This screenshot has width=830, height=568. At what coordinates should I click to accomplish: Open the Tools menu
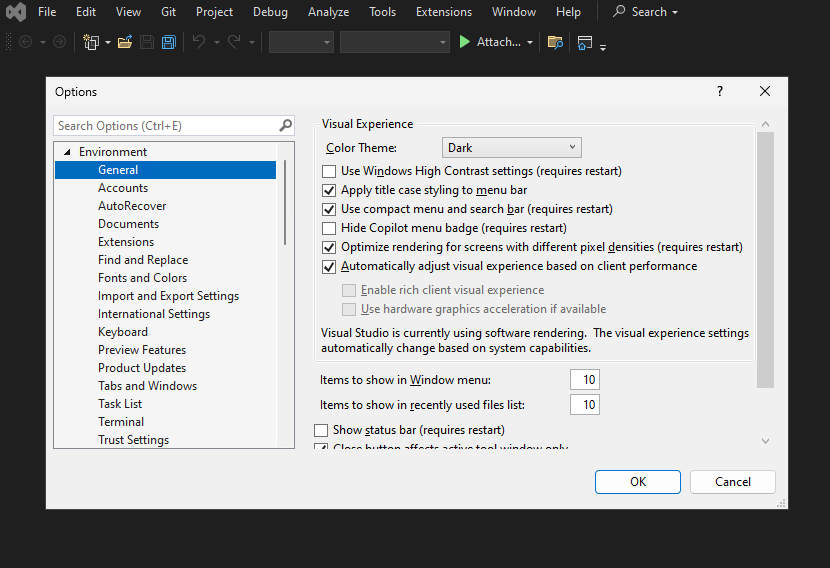click(x=382, y=12)
